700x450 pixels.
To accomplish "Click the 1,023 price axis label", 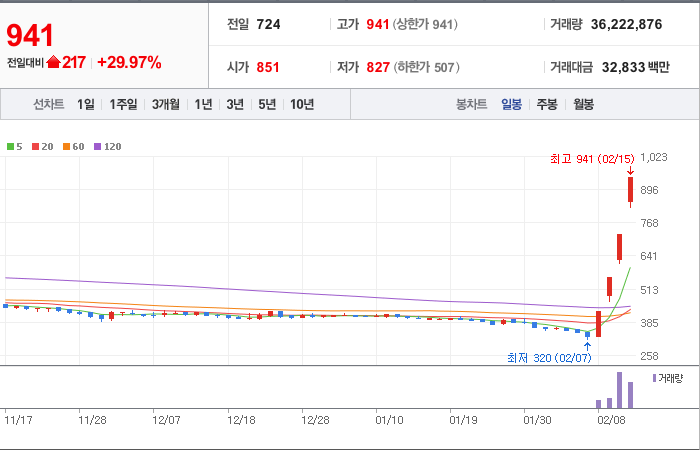I will tap(654, 157).
